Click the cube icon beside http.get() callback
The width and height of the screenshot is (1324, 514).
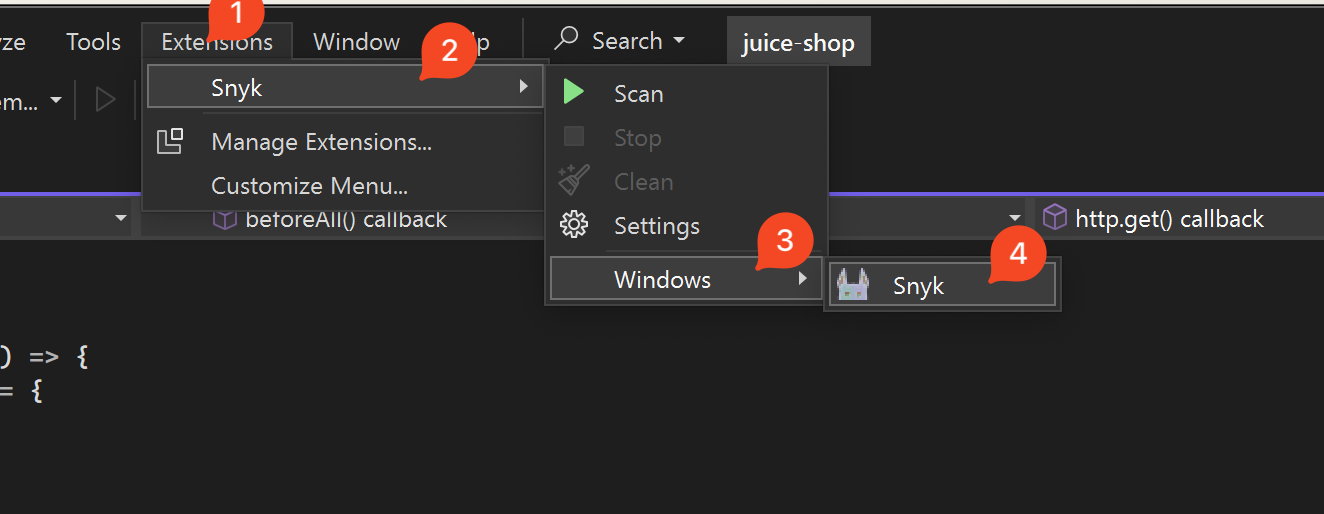point(1054,217)
